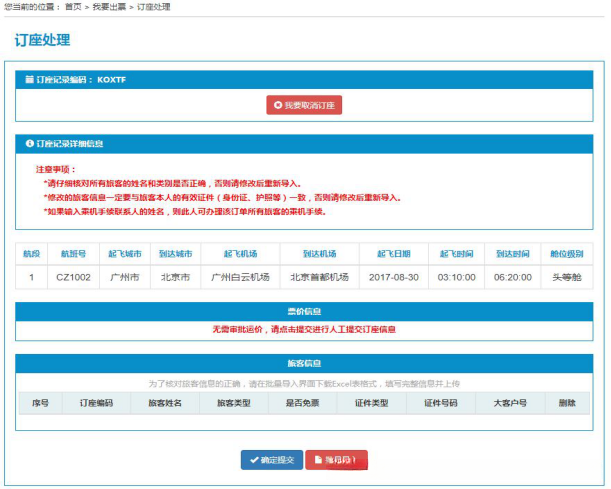Screen dimensions: 611x489
Task: Click the 北京首都机场 cell
Action: point(320,277)
